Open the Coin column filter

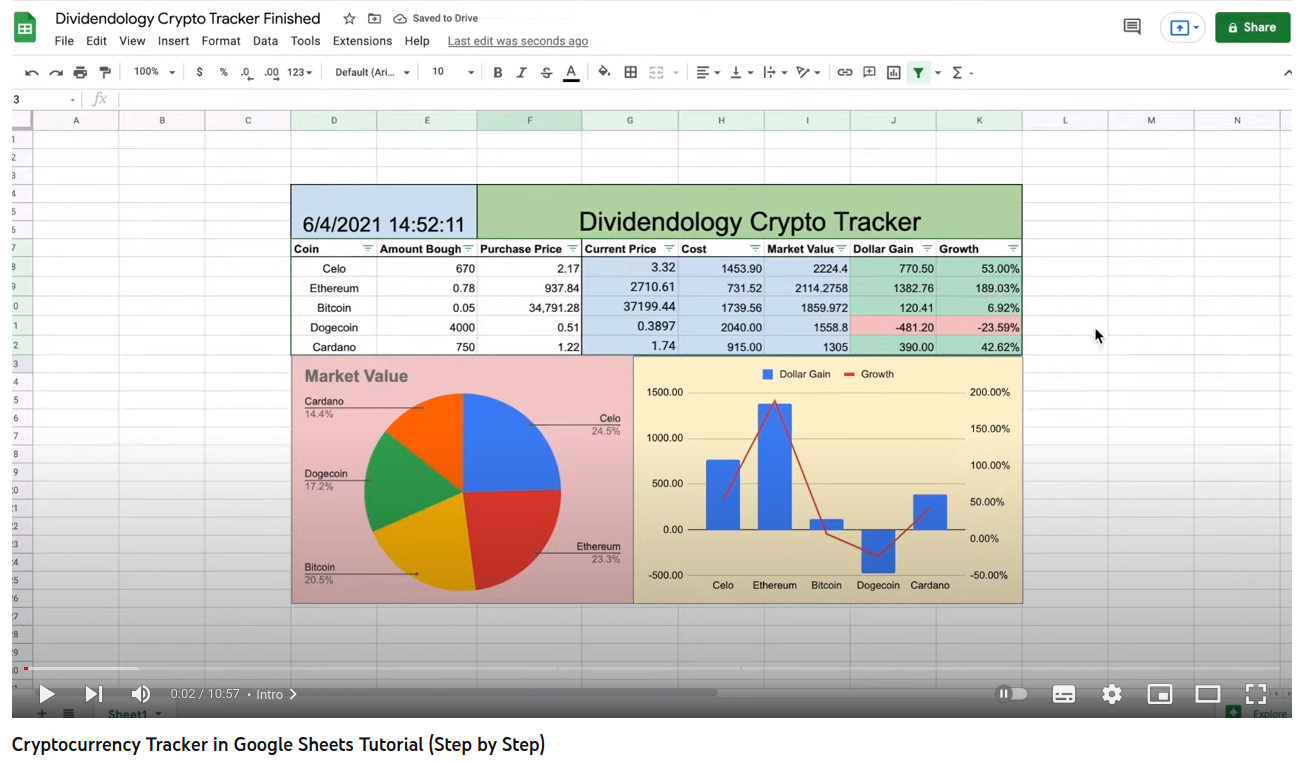click(367, 249)
